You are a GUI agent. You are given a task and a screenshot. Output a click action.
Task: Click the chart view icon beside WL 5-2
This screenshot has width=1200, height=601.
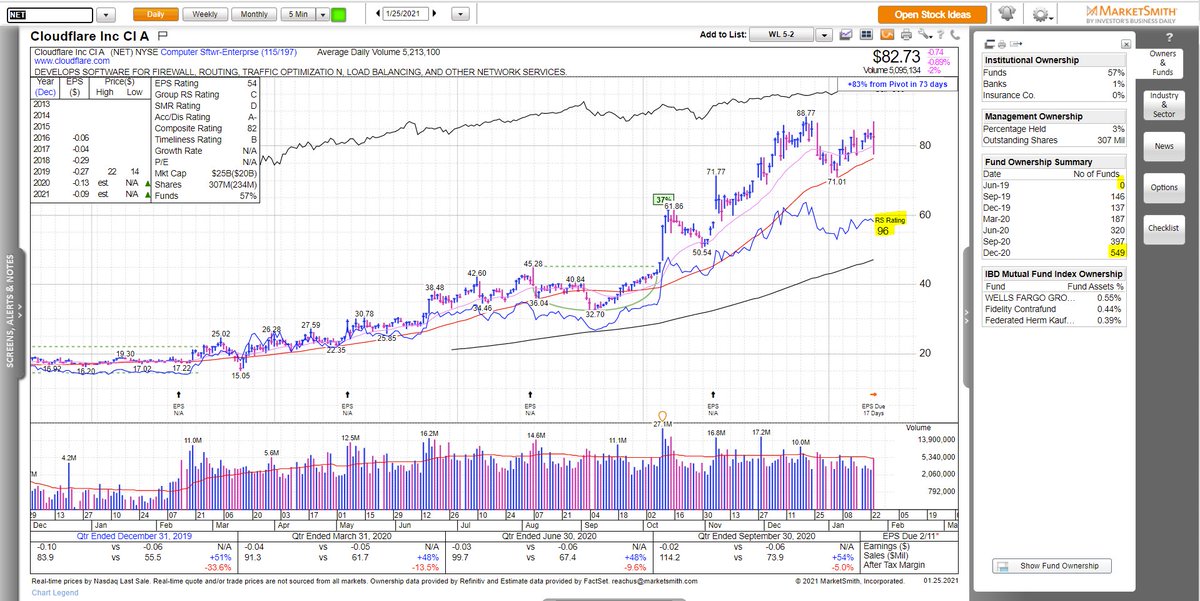tap(846, 34)
